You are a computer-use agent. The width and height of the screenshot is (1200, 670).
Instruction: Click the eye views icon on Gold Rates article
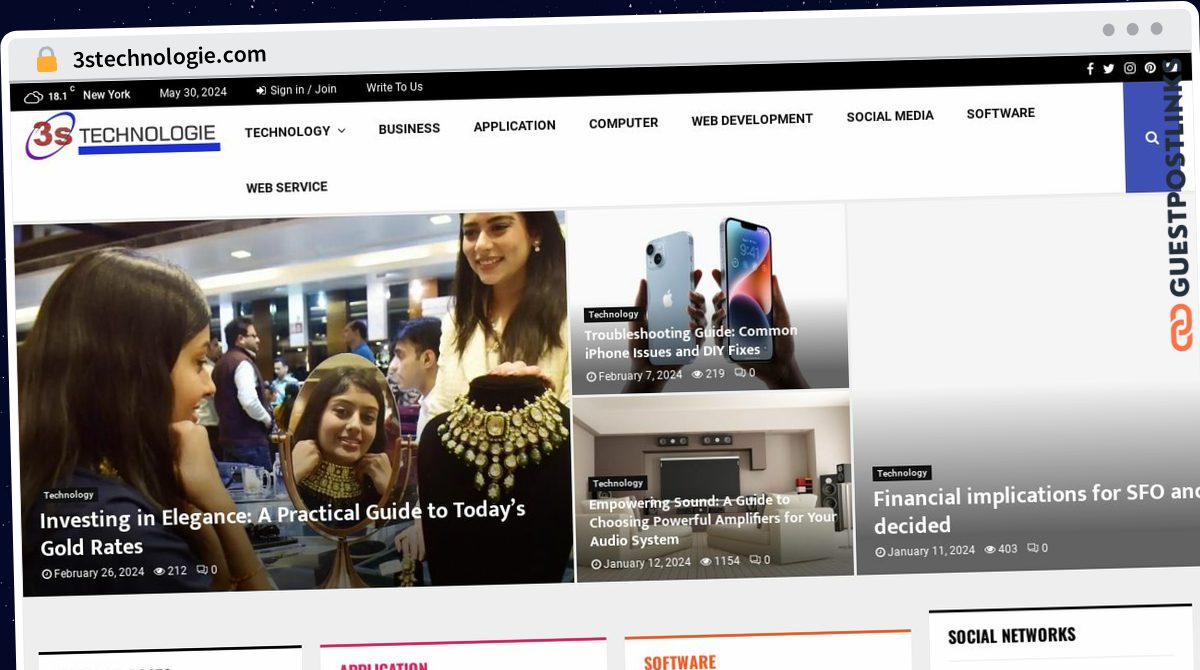click(159, 571)
